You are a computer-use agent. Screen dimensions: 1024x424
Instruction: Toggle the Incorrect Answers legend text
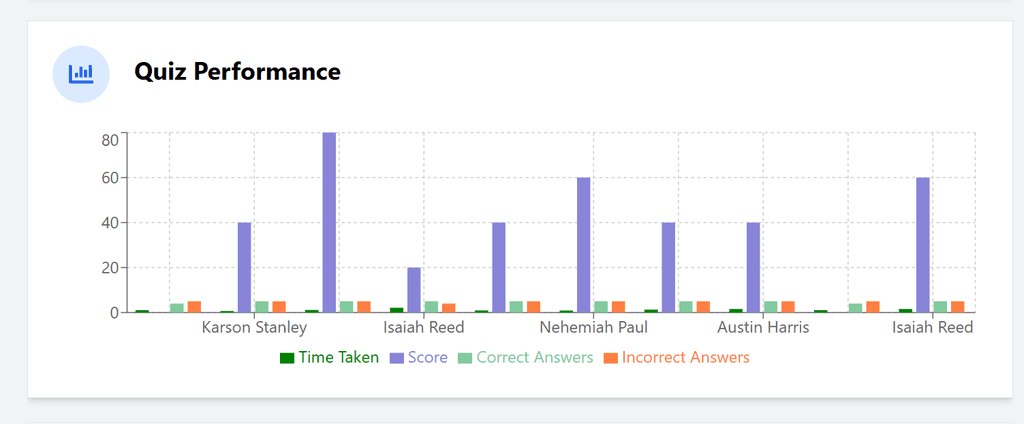pos(685,358)
